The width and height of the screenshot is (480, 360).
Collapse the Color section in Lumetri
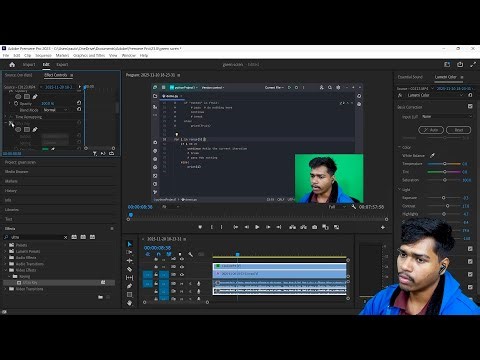coord(399,147)
